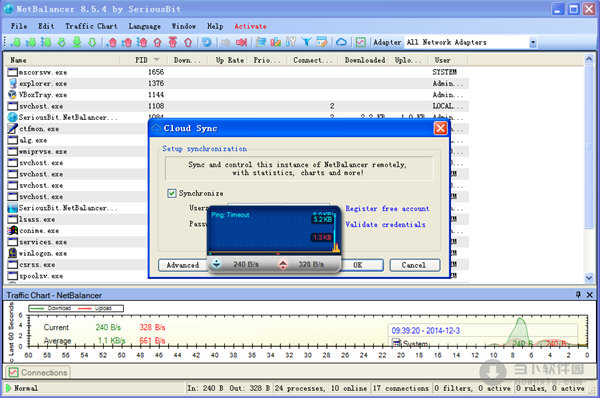Select the mscorsvw.exe process row
Screen dimensions: 600x398
tap(237, 72)
